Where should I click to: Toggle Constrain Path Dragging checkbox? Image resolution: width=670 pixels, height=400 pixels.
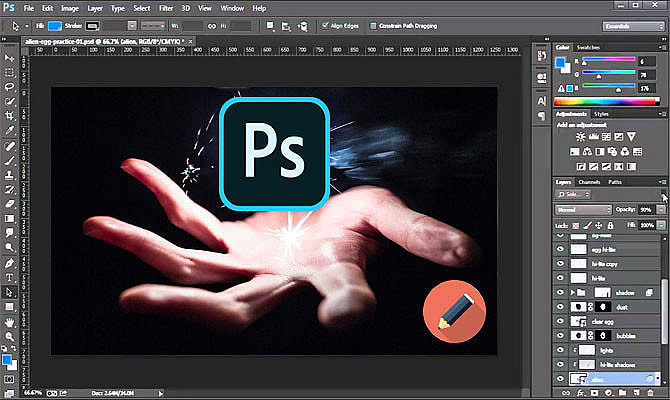(x=373, y=26)
